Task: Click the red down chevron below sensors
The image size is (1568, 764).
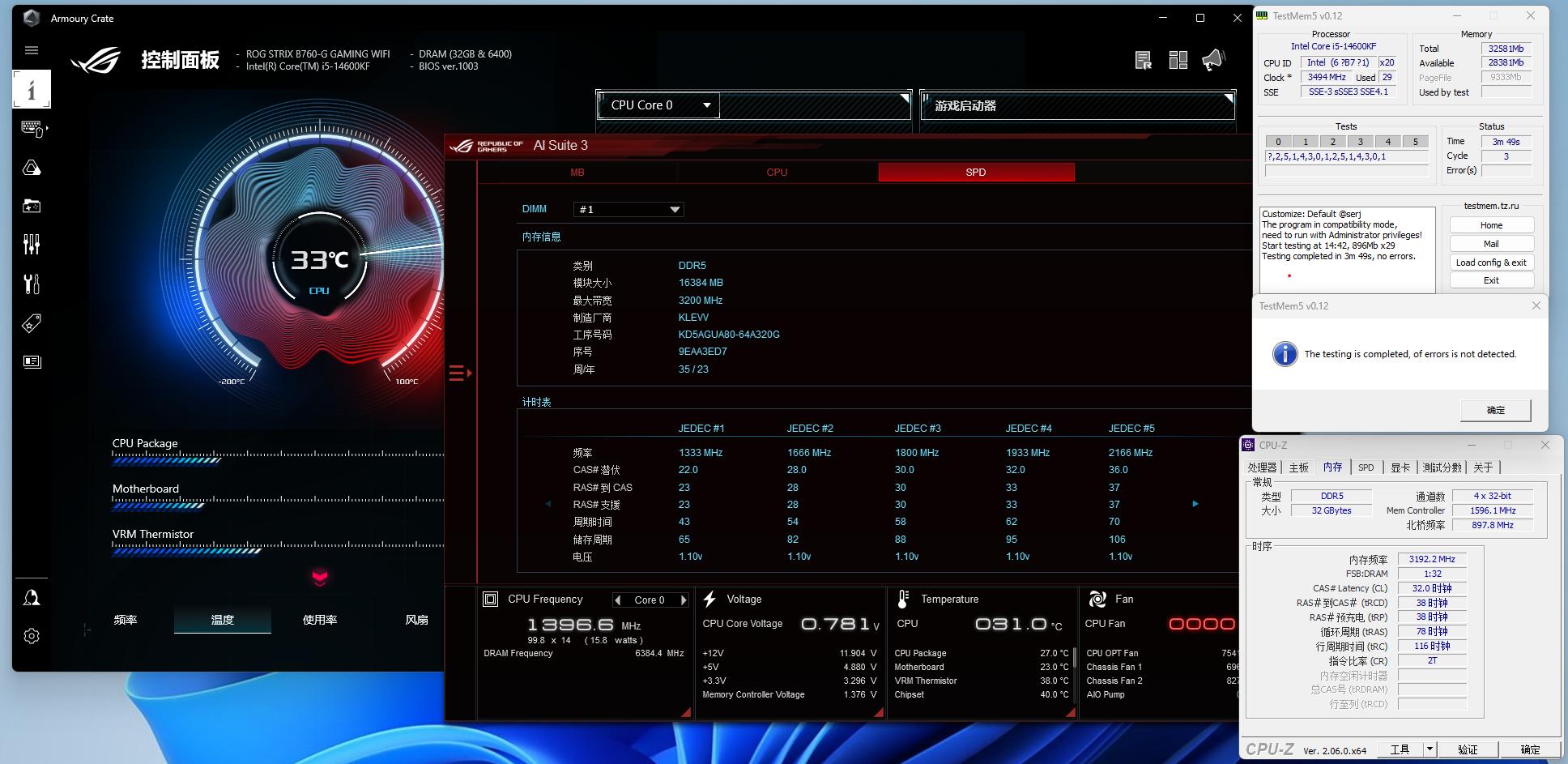Action: click(320, 577)
